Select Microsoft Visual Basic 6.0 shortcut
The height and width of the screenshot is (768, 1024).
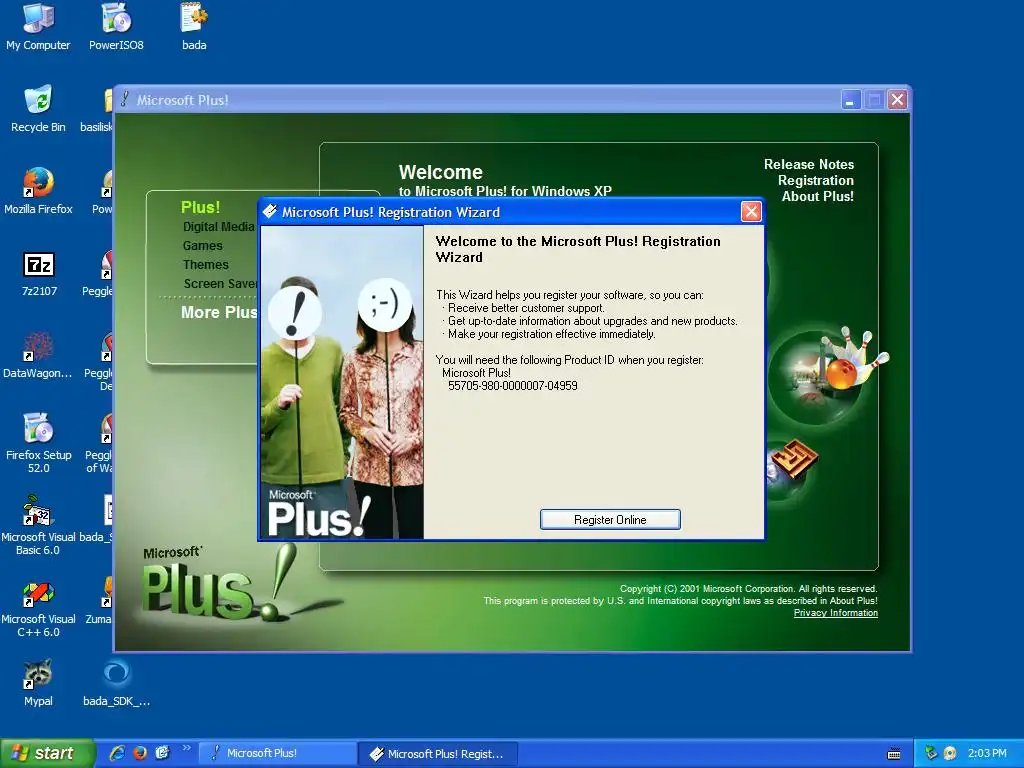click(x=38, y=525)
